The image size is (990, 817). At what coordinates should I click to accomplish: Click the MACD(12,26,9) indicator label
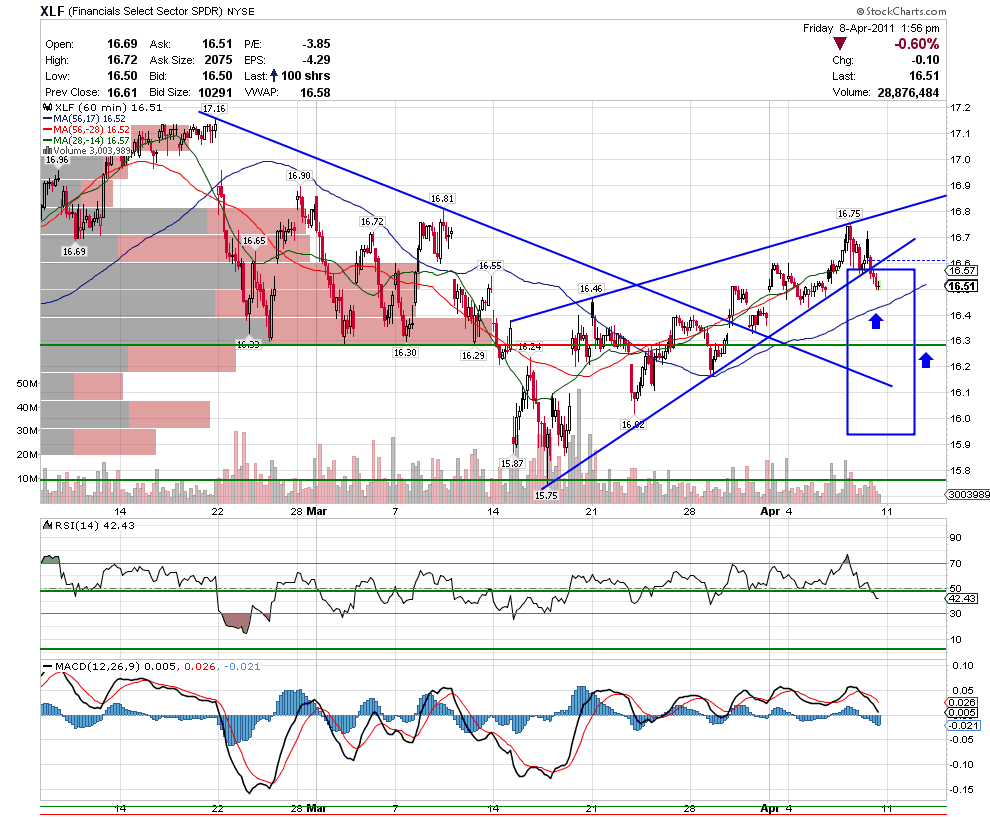point(98,666)
